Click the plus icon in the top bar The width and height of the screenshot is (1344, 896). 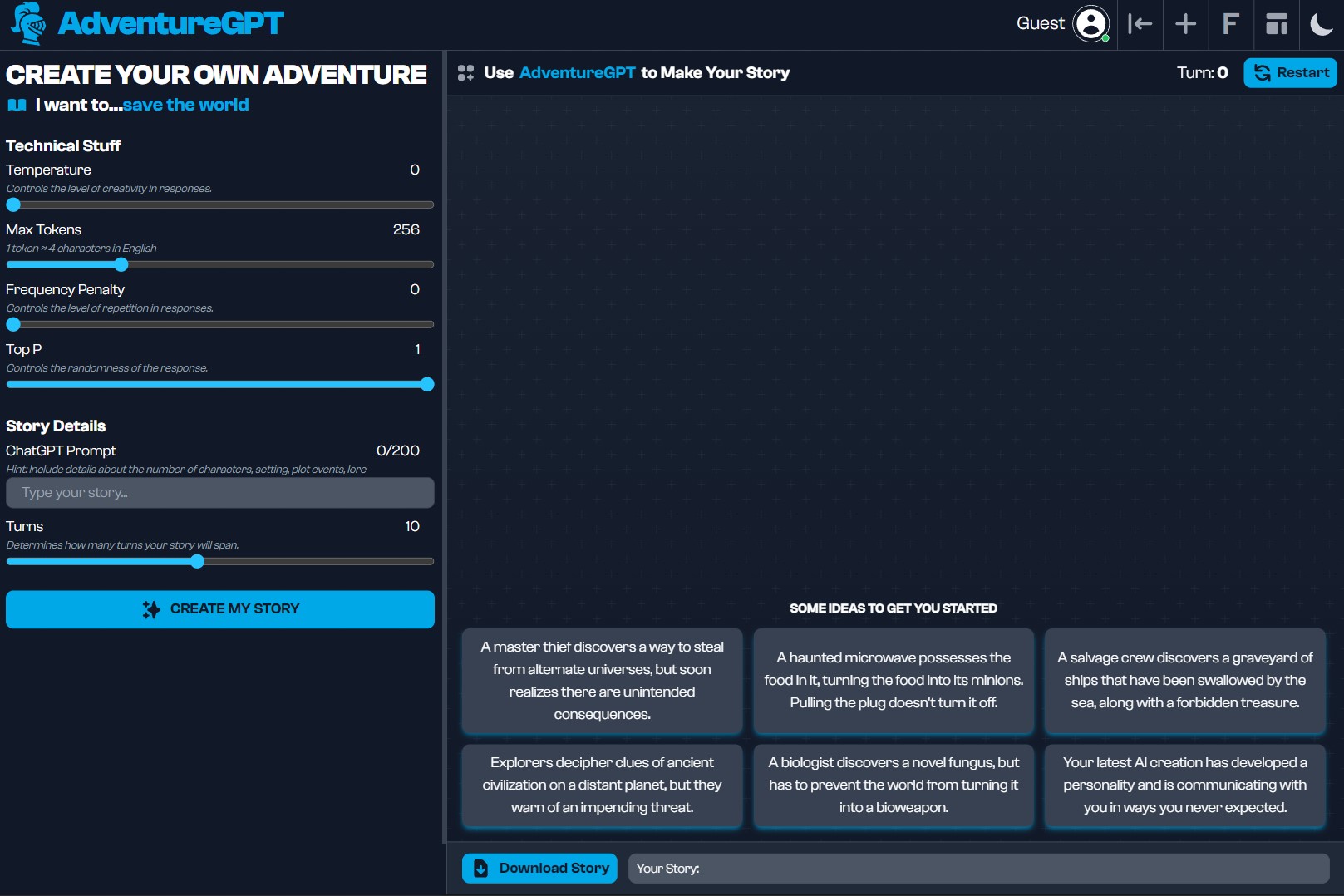(1185, 24)
